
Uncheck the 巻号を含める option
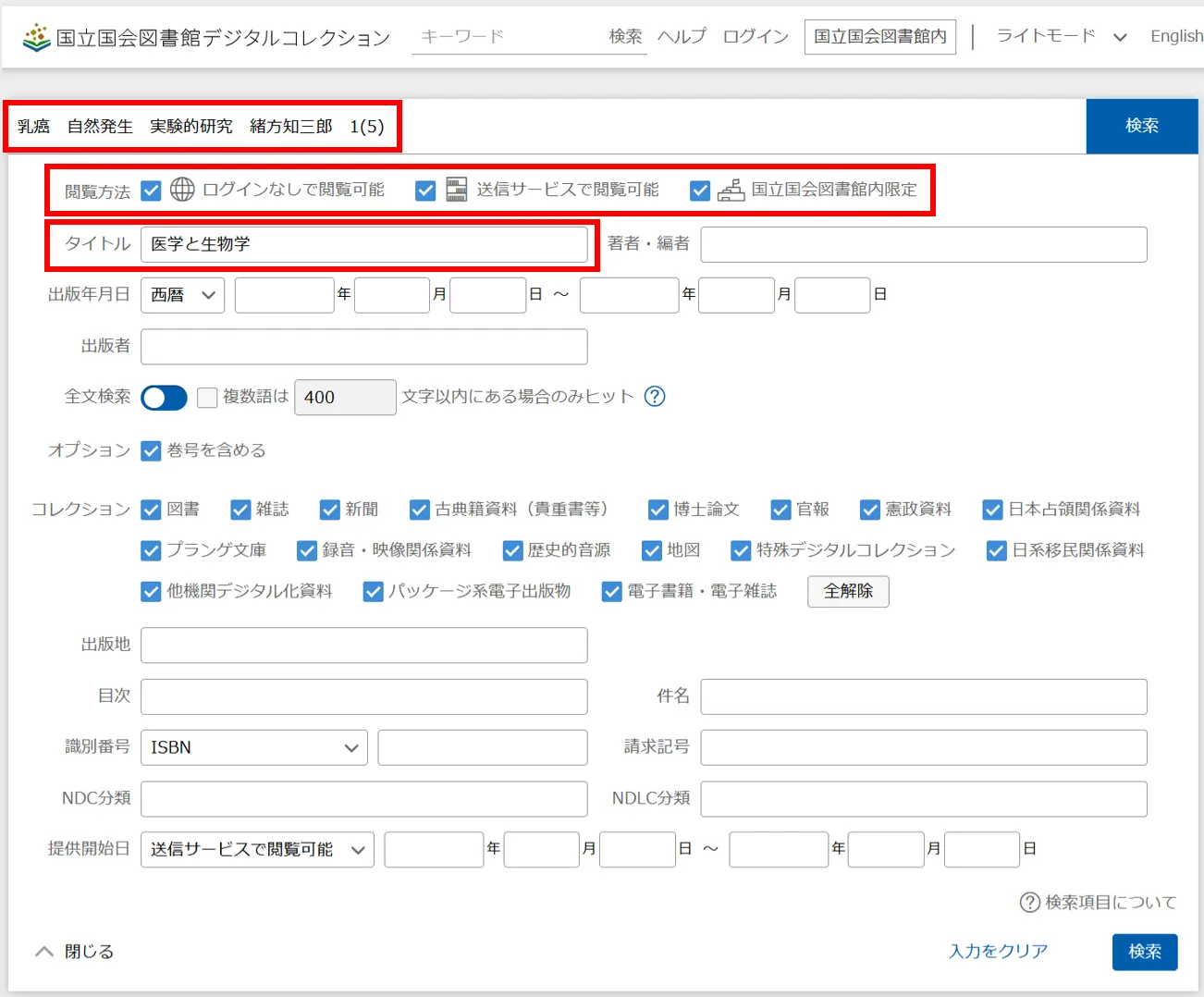(x=152, y=451)
